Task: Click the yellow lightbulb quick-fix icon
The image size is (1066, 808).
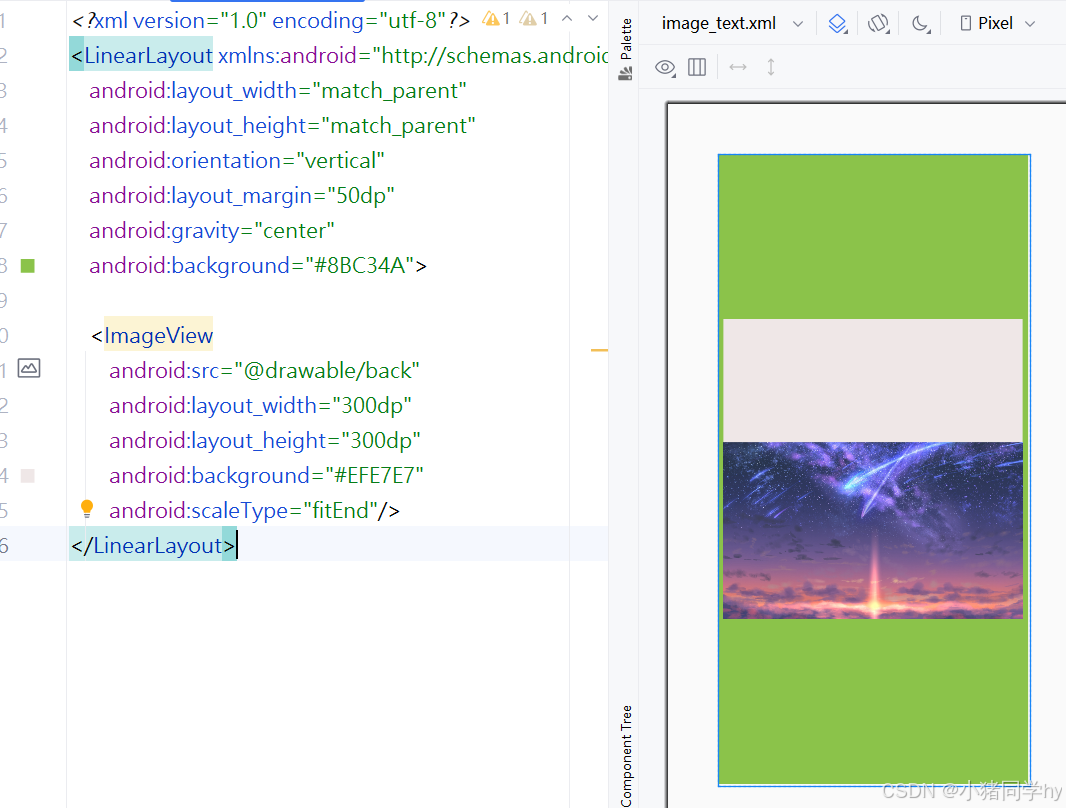Action: click(x=87, y=509)
